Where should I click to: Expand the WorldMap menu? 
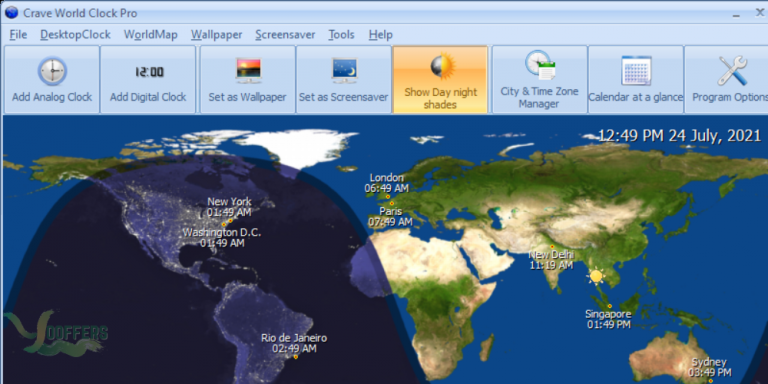tap(150, 35)
